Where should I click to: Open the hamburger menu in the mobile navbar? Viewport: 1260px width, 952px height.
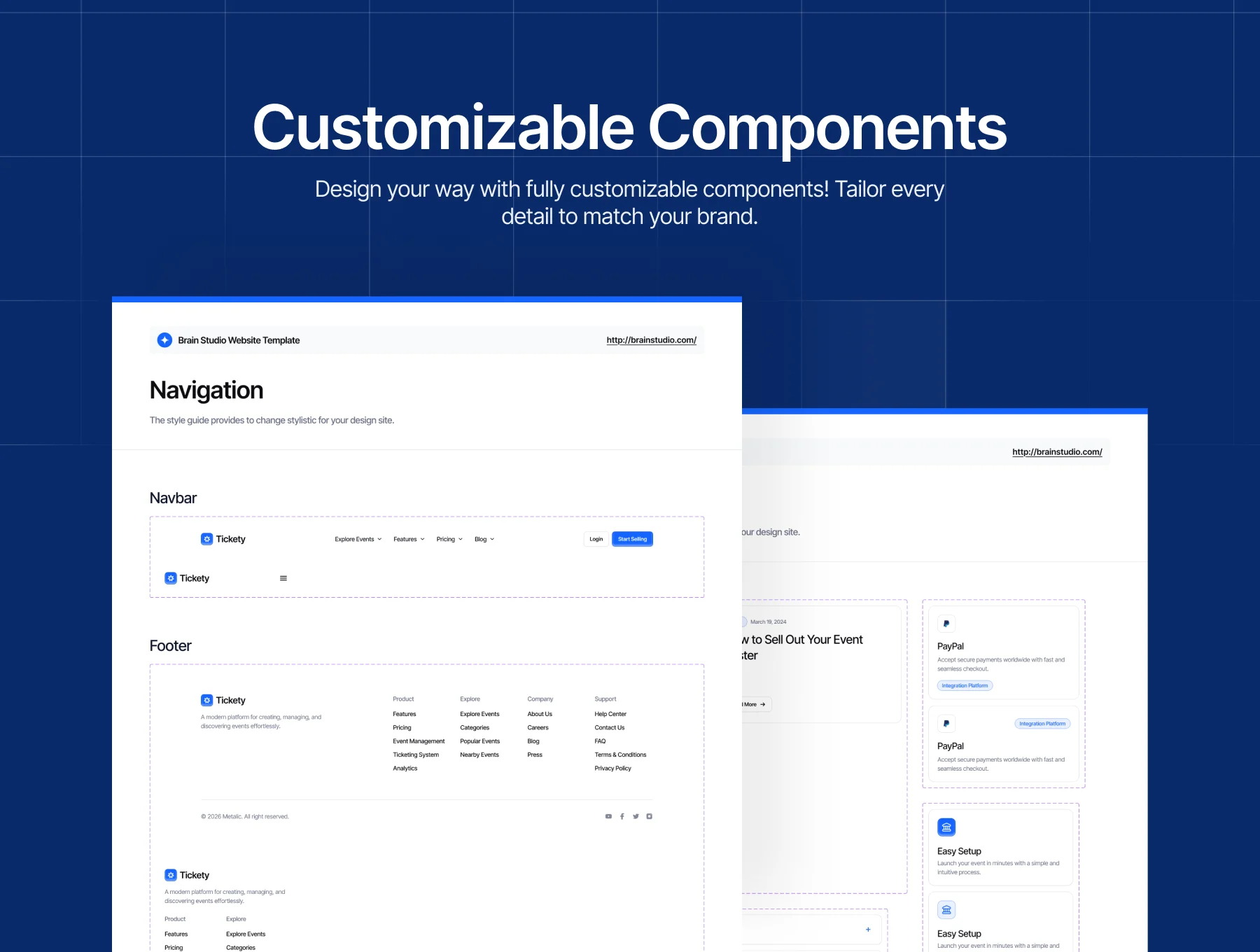click(283, 578)
